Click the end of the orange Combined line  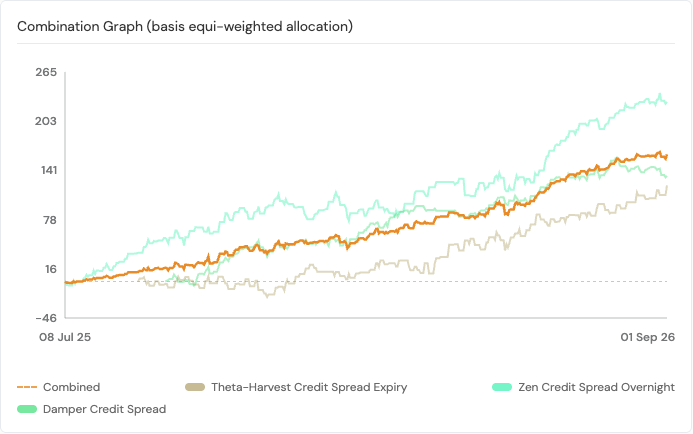click(666, 156)
